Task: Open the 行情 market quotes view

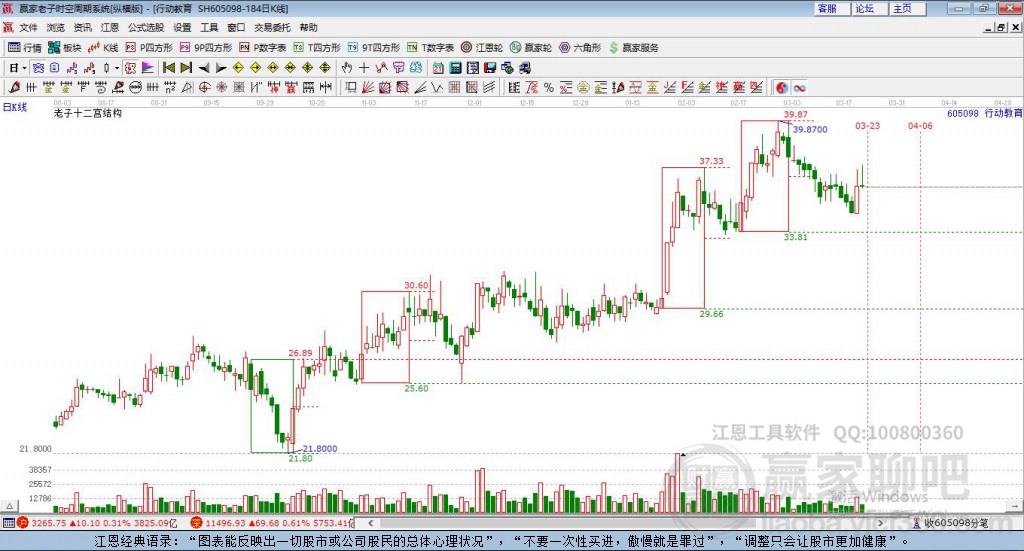Action: 25,48
